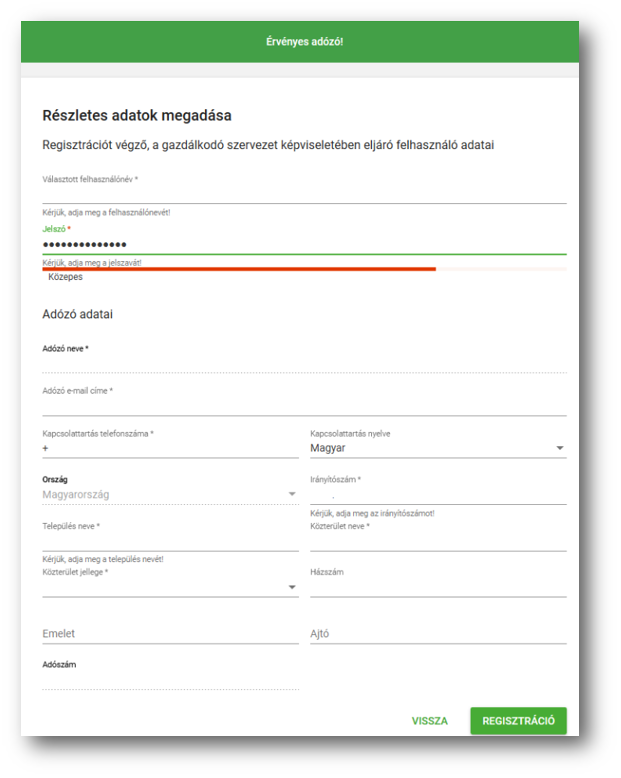This screenshot has width=621, height=778.
Task: Click the Adózó e-mail címe field
Action: 304,405
